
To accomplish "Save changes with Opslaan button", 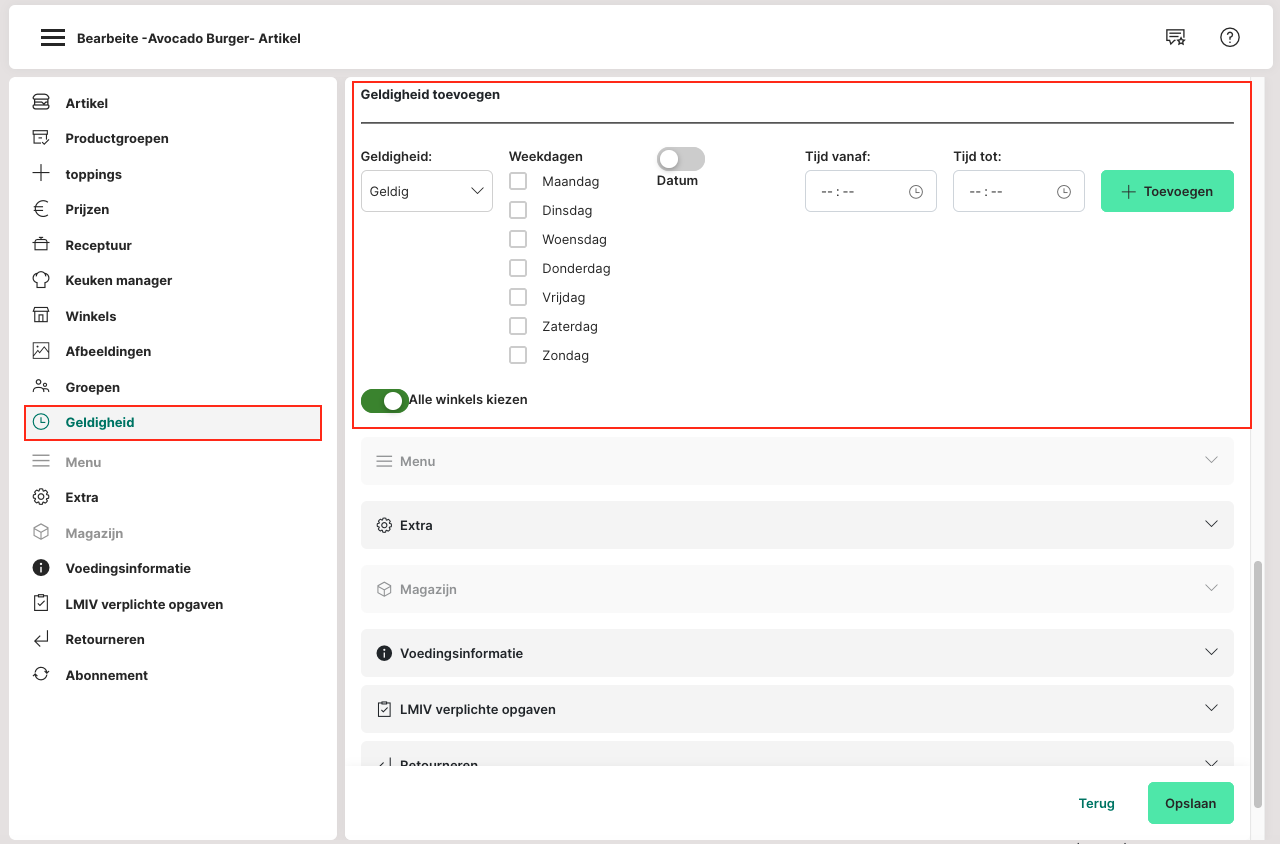I will pyautogui.click(x=1190, y=803).
